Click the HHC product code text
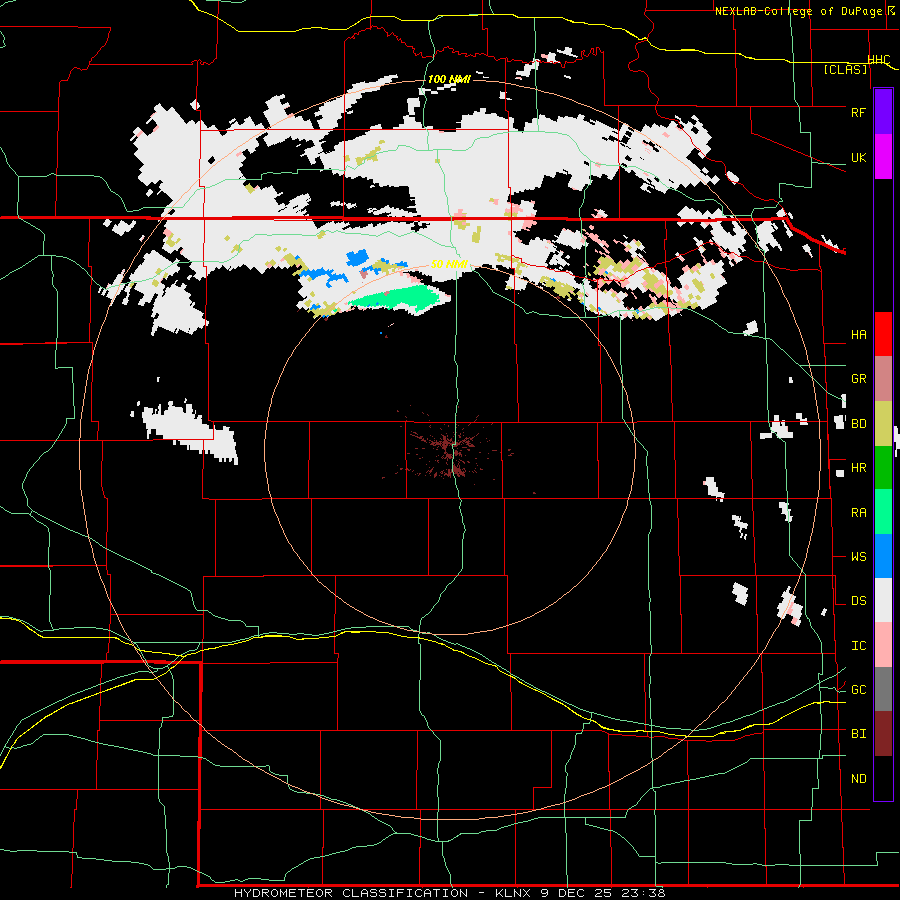900x900 pixels. click(879, 60)
